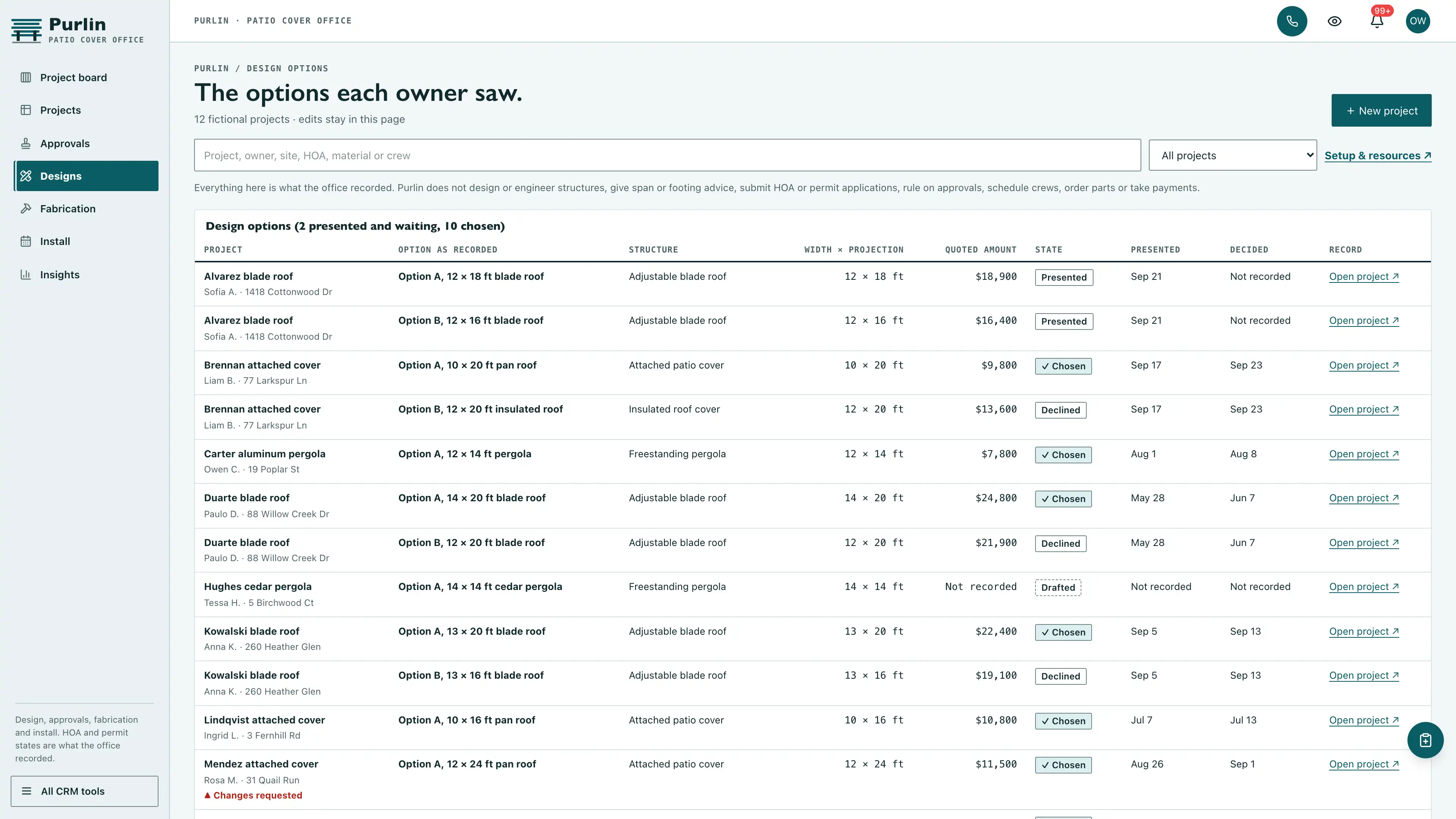The width and height of the screenshot is (1456, 819).
Task: Click the Project board sidebar icon
Action: point(26,77)
